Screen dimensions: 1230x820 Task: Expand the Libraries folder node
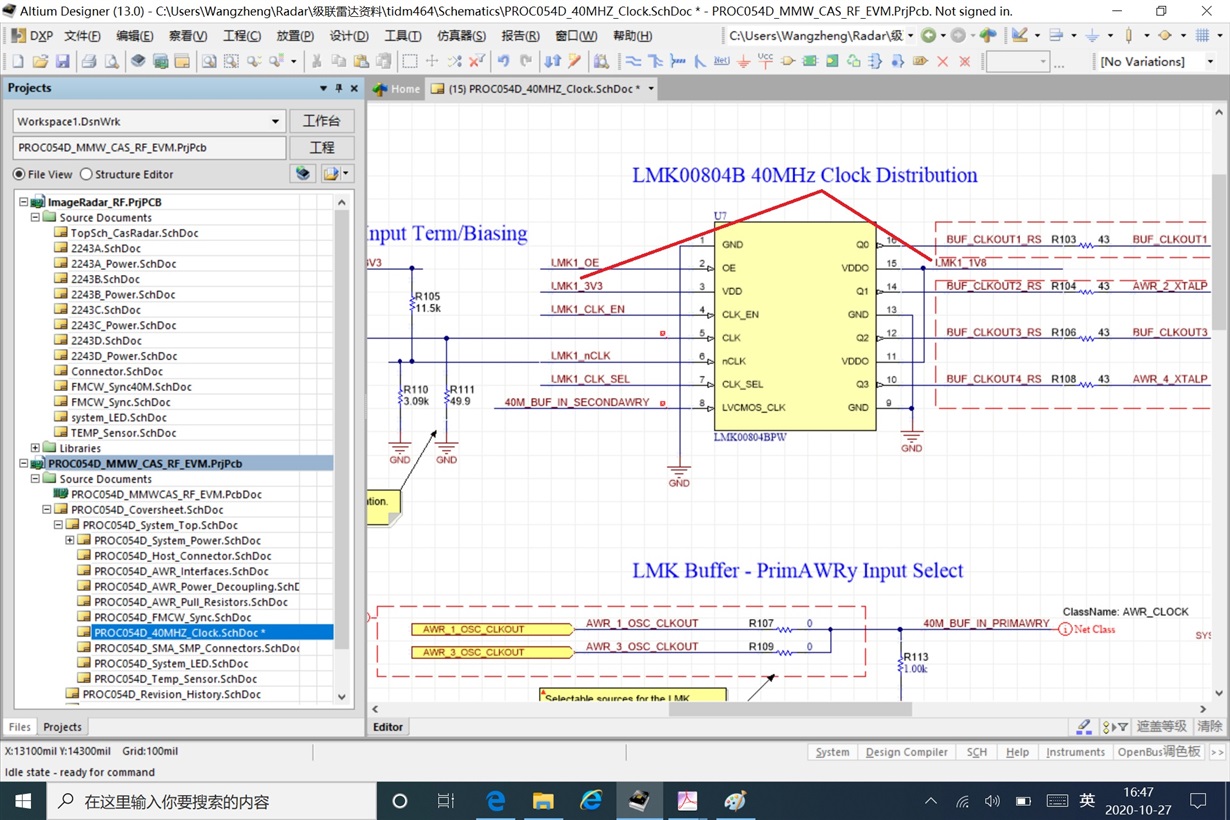pos(36,448)
